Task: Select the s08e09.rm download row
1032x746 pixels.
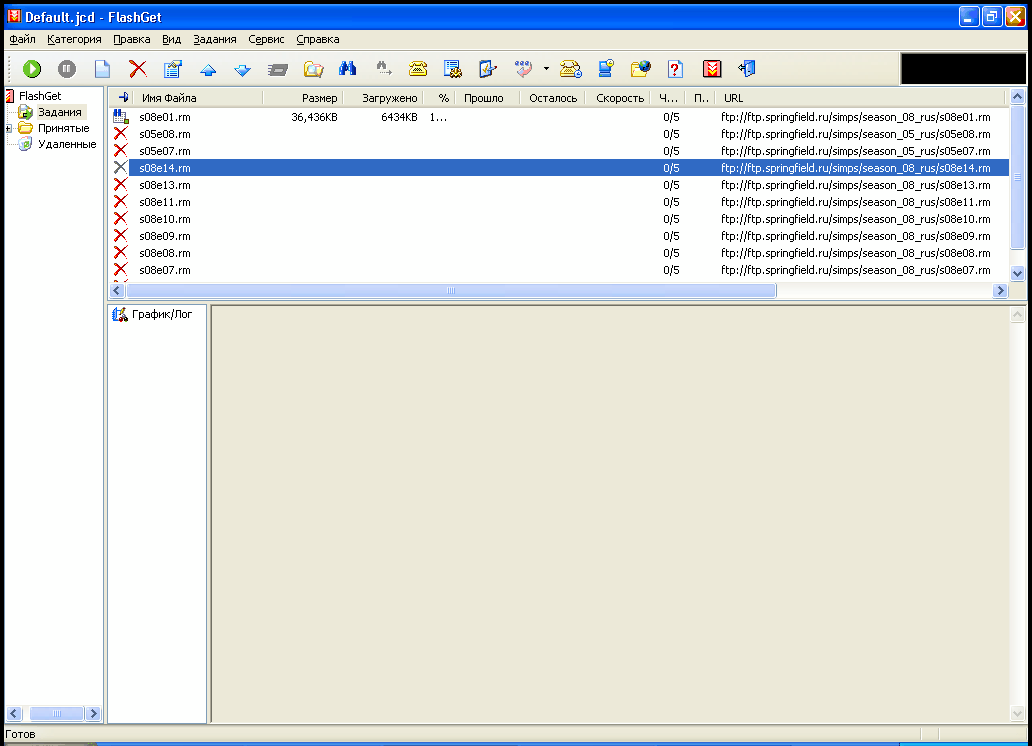Action: coord(559,236)
